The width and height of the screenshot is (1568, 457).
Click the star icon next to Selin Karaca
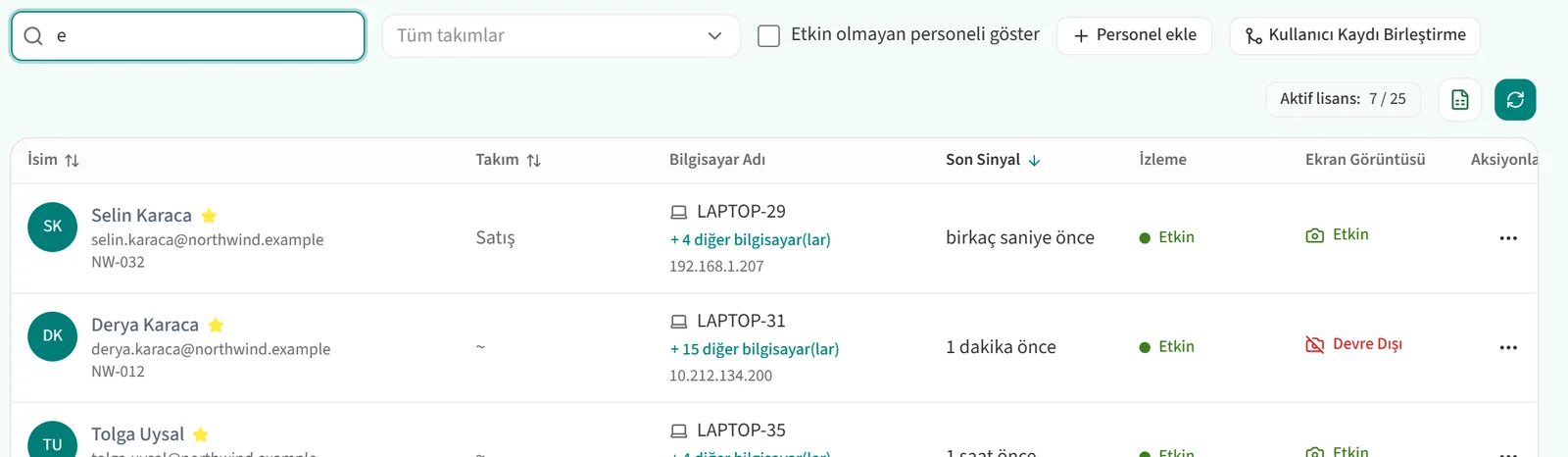tap(209, 216)
